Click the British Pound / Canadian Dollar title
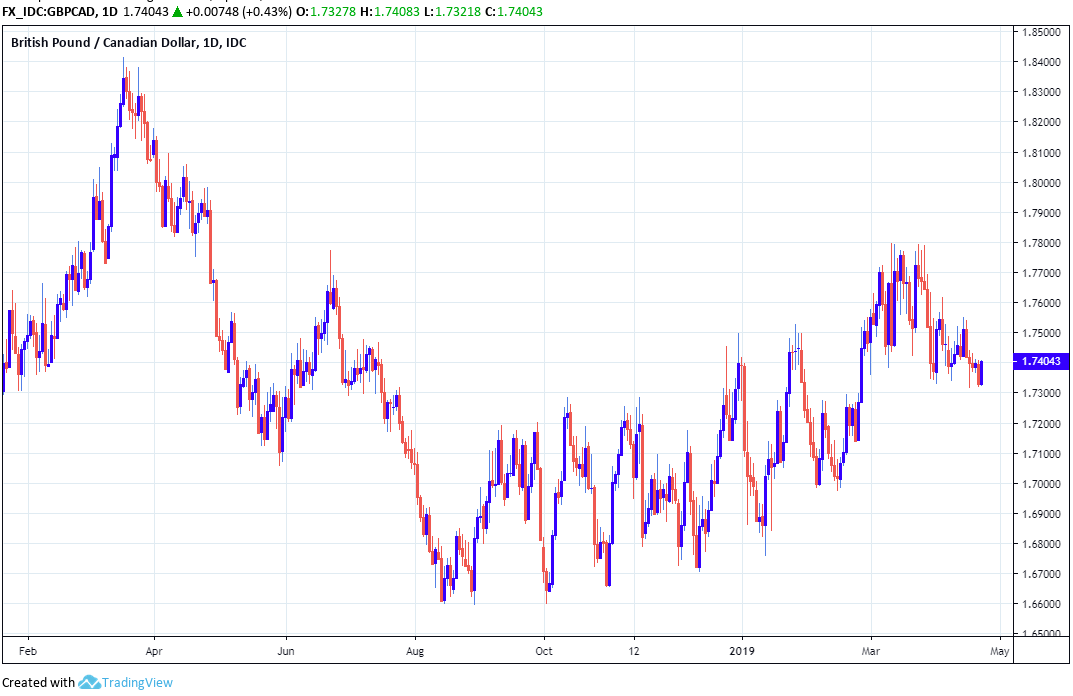1073x696 pixels. coord(101,42)
